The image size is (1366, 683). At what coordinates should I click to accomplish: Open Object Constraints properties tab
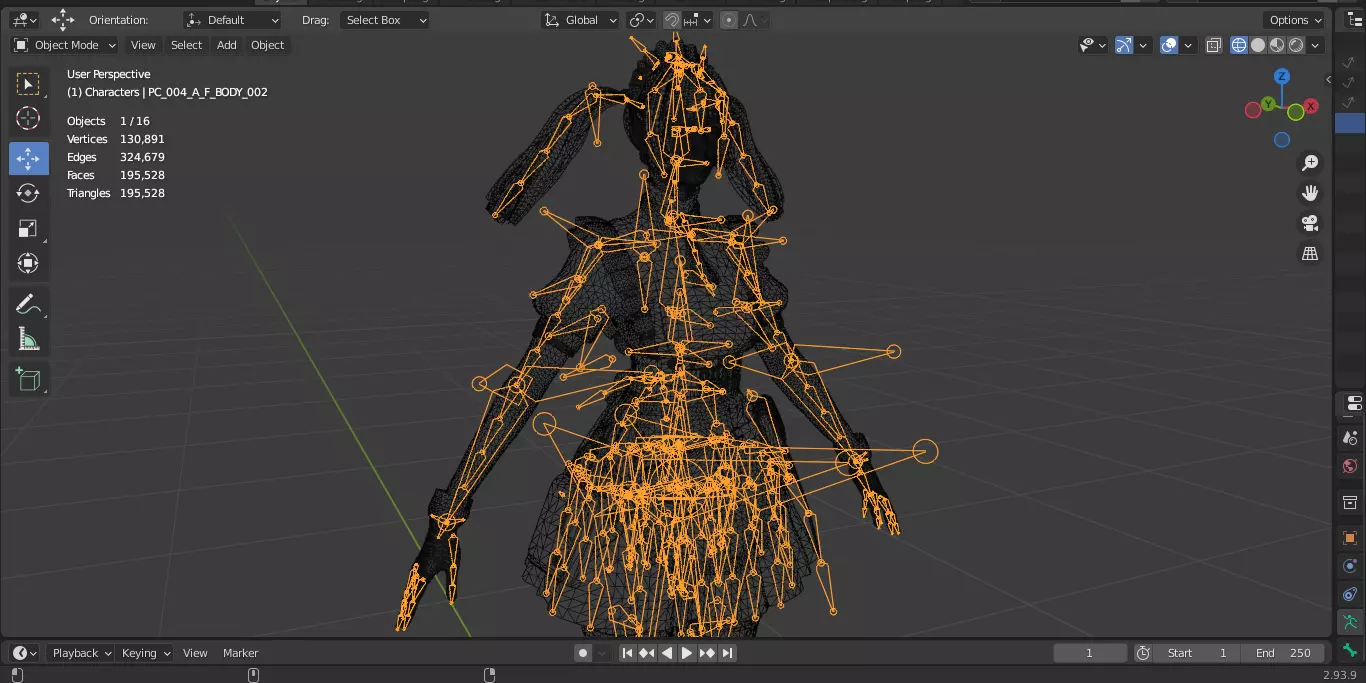coord(1350,594)
